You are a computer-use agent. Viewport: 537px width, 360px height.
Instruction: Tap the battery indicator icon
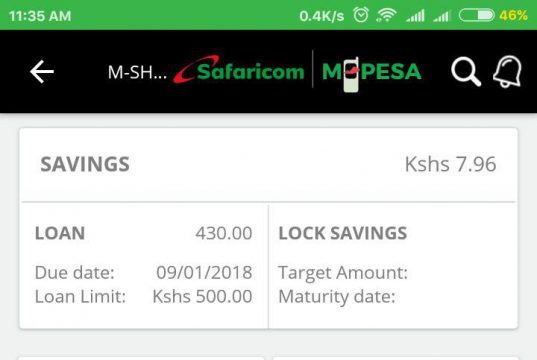[476, 15]
